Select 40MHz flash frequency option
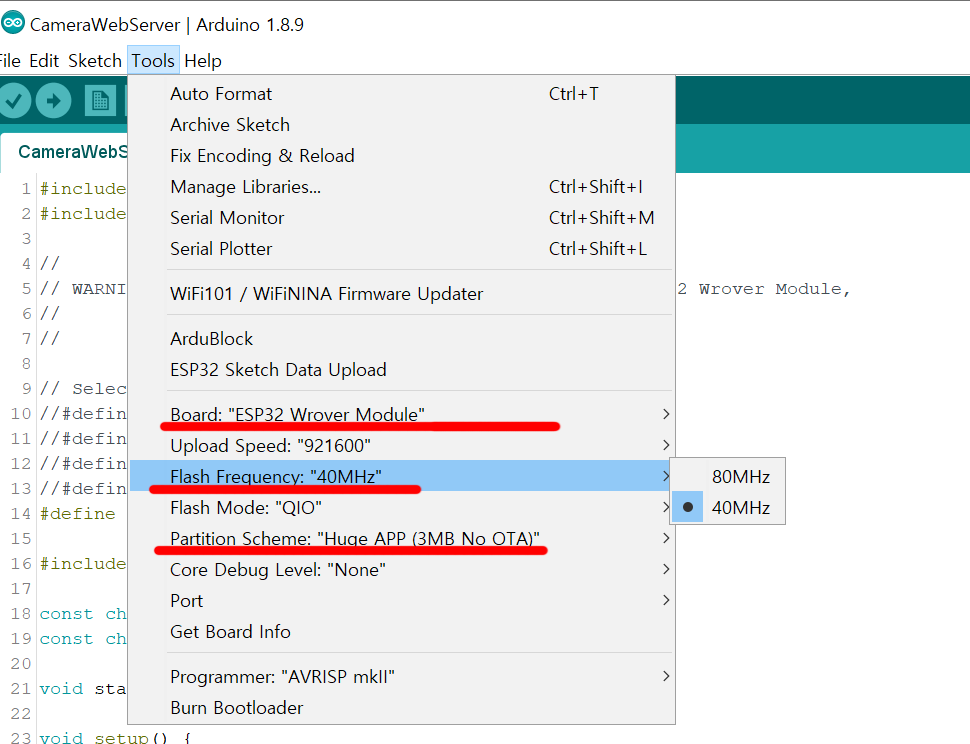 [x=728, y=507]
